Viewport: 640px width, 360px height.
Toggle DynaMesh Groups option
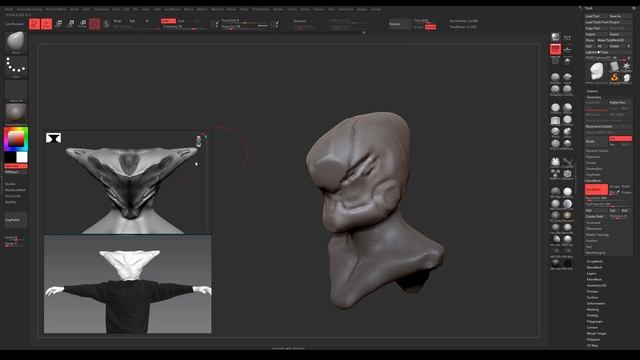point(614,187)
